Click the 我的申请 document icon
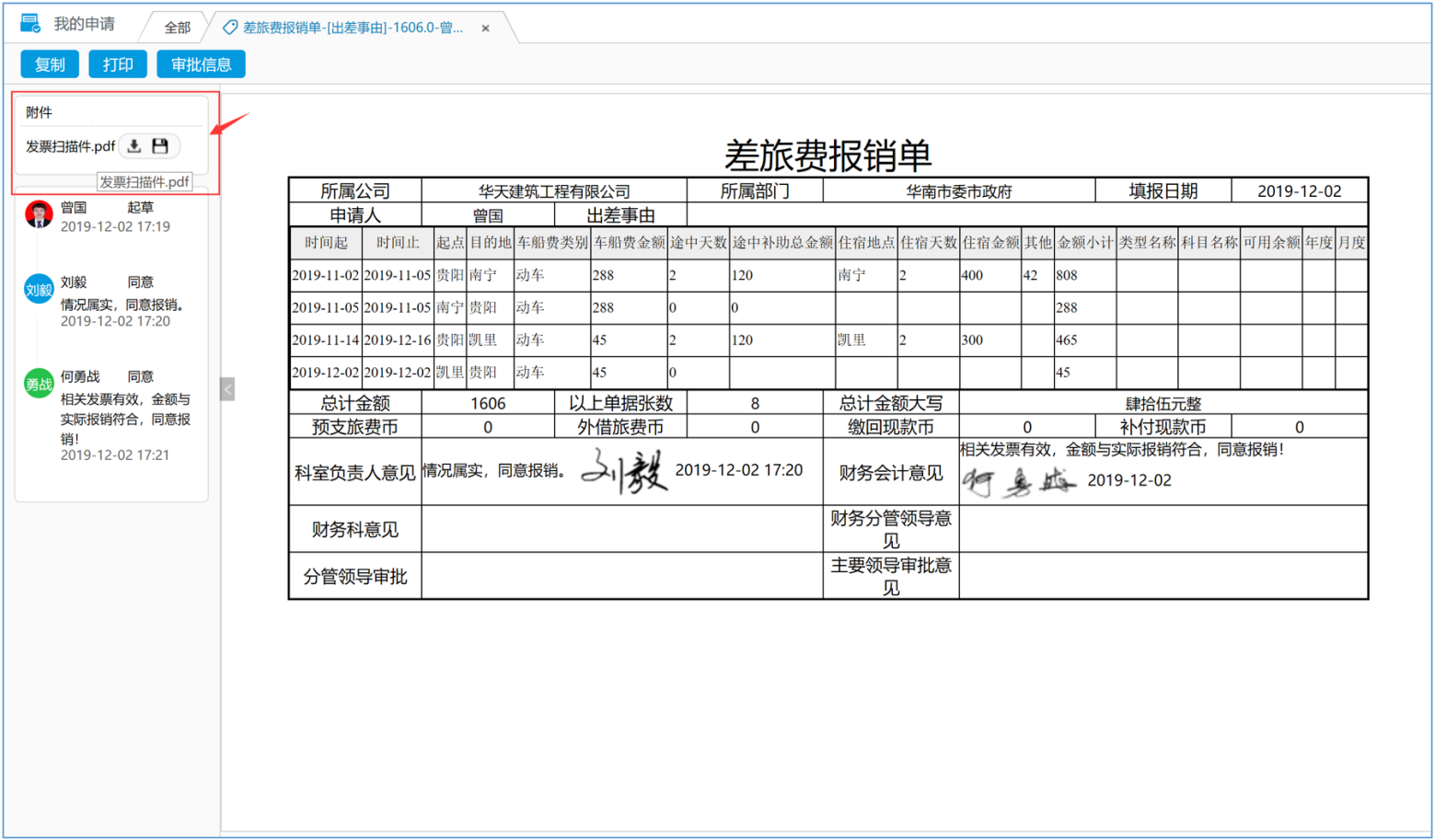The width and height of the screenshot is (1435, 840). pos(28,23)
